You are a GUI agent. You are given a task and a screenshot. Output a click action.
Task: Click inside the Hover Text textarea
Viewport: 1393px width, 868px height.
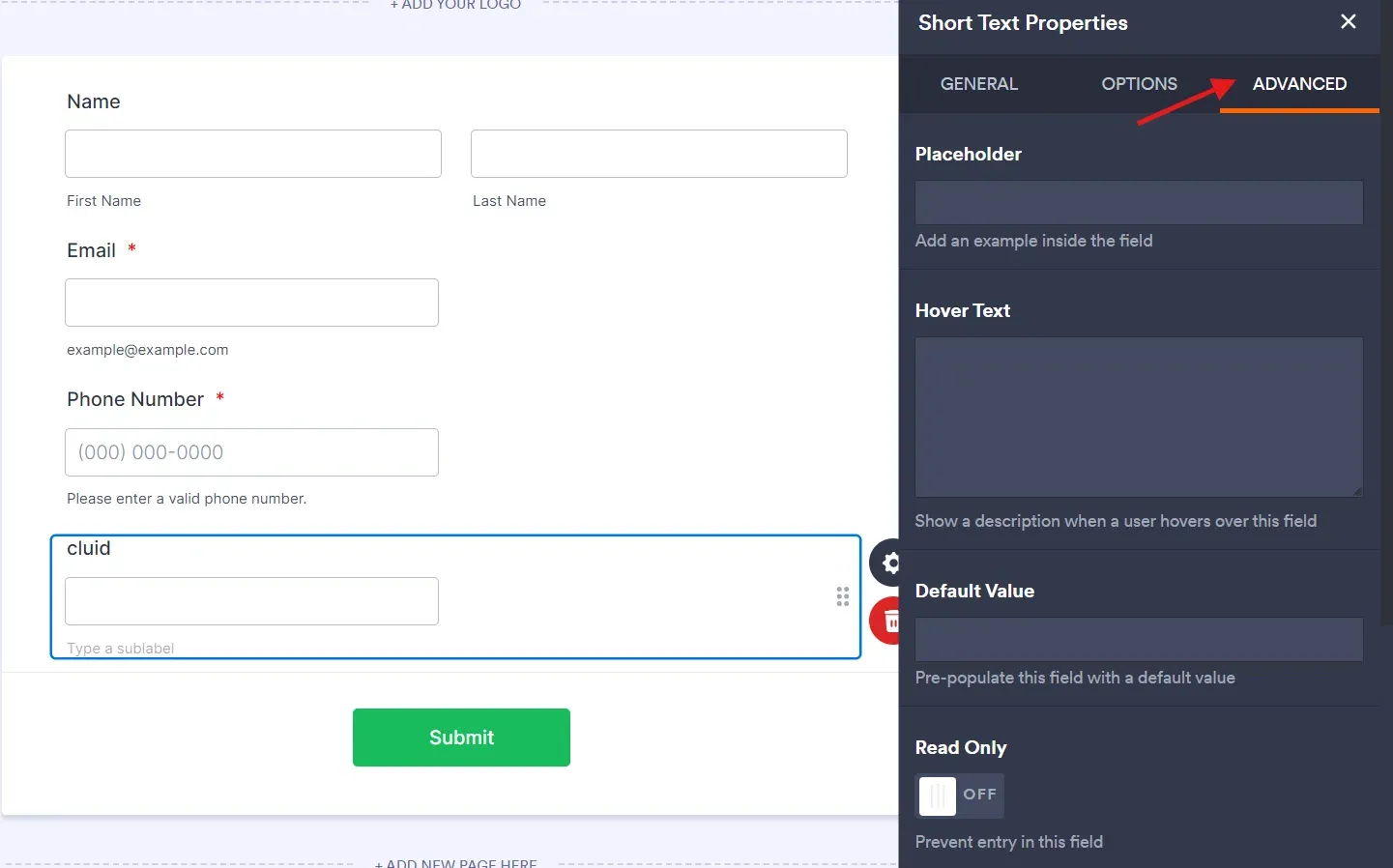[x=1139, y=417]
